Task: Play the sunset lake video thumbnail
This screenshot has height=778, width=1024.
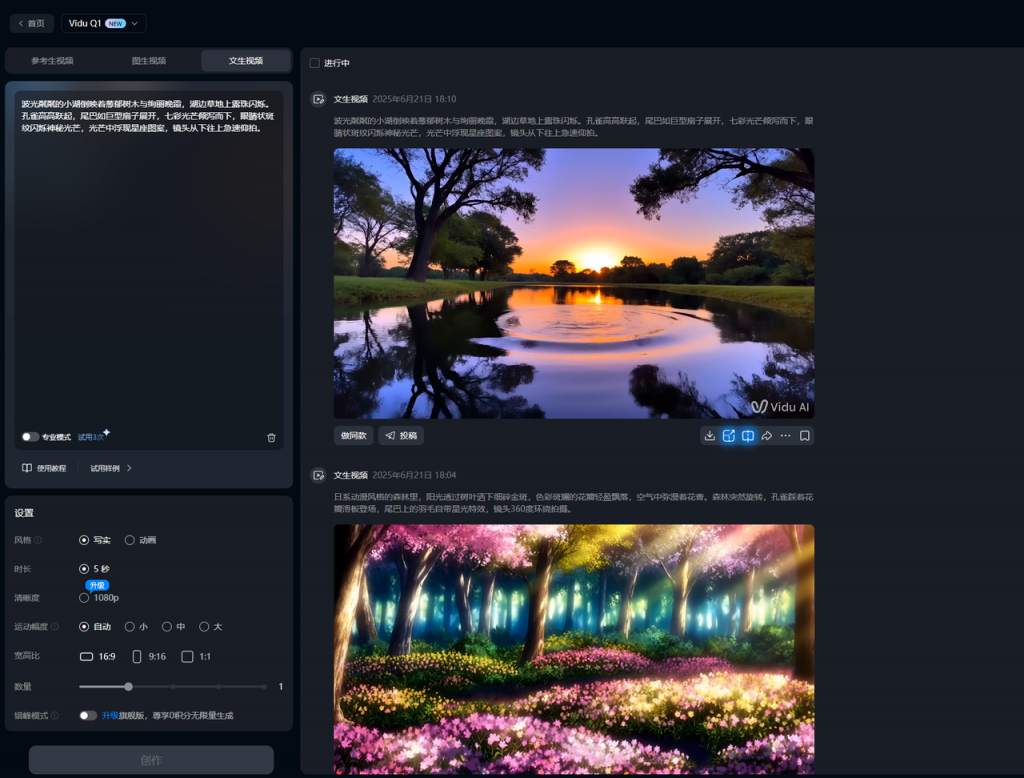Action: click(574, 284)
